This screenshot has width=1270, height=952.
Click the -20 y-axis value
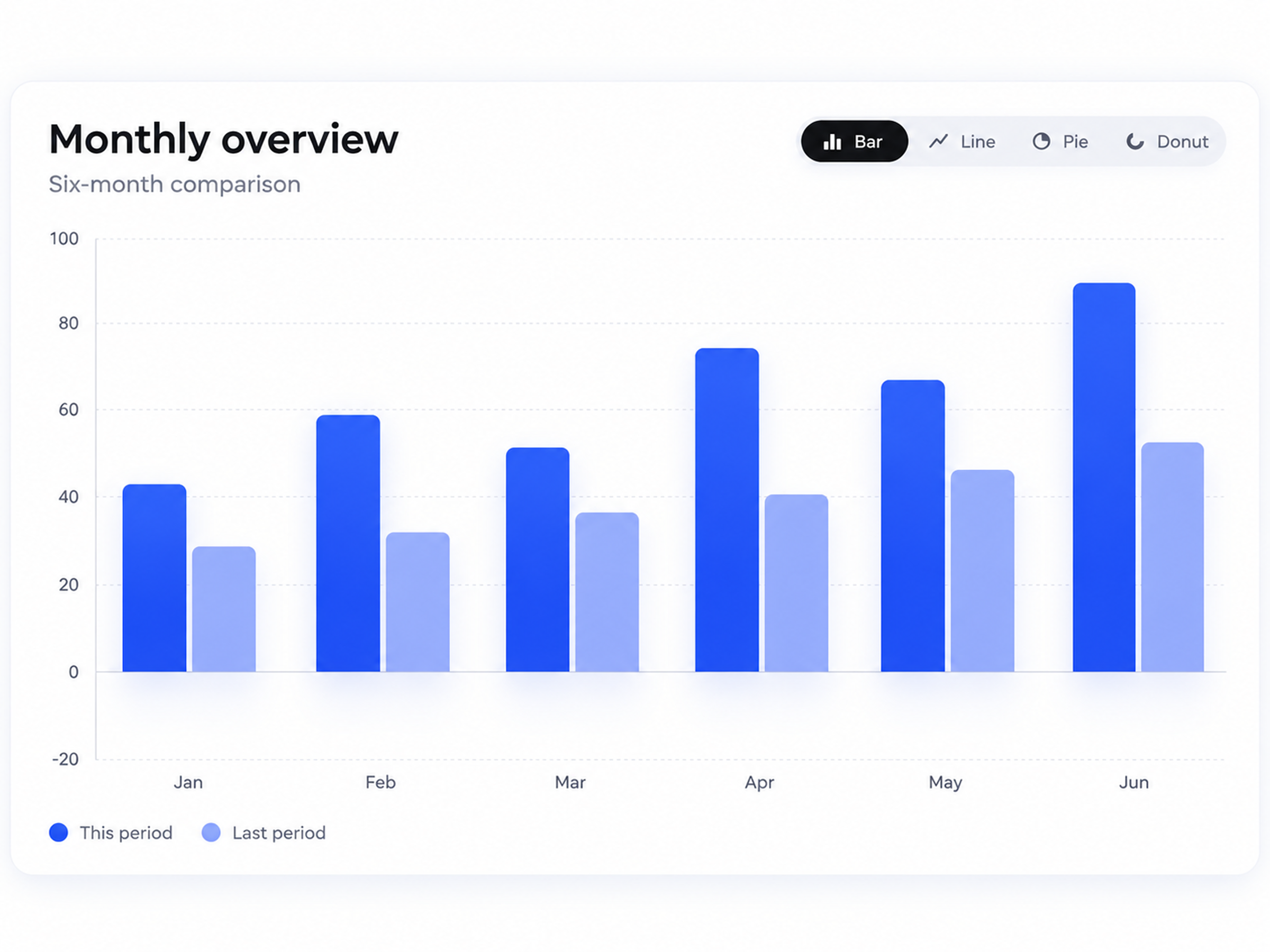(65, 760)
